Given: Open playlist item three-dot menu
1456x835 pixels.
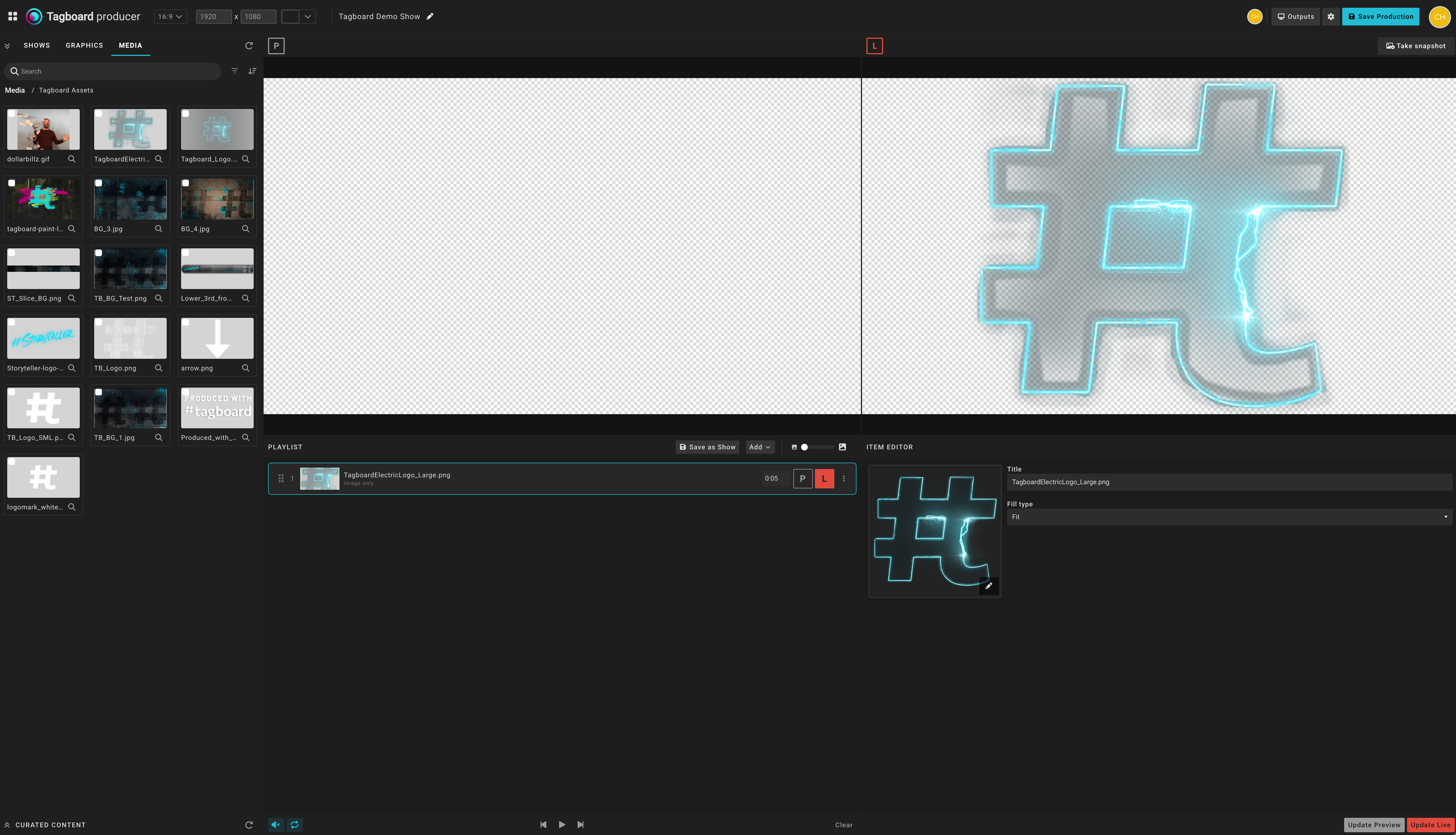Looking at the screenshot, I should [x=843, y=478].
